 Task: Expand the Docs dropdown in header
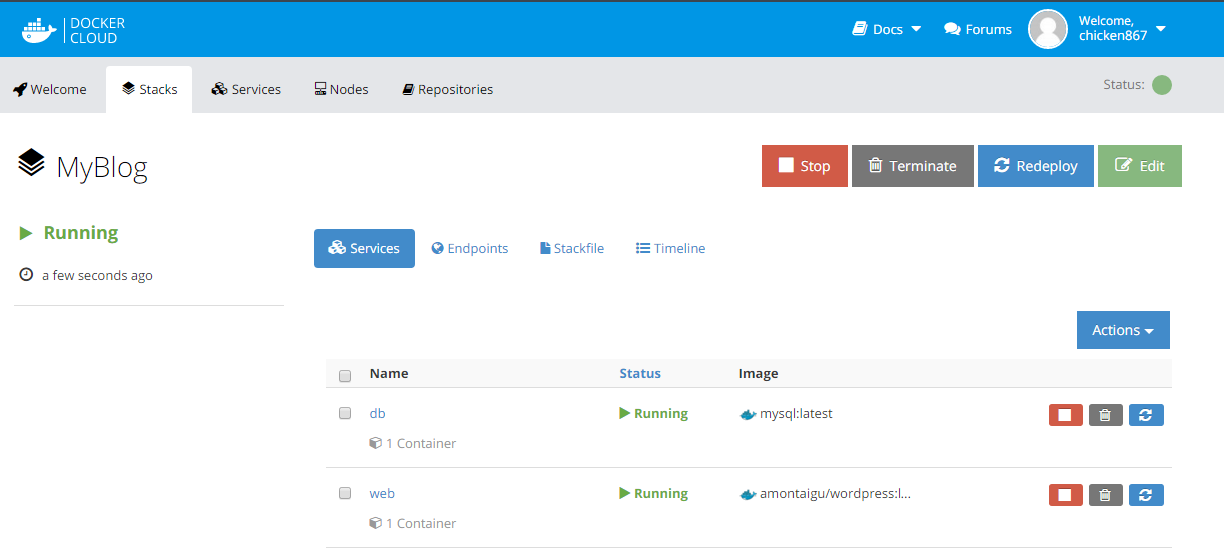point(886,29)
